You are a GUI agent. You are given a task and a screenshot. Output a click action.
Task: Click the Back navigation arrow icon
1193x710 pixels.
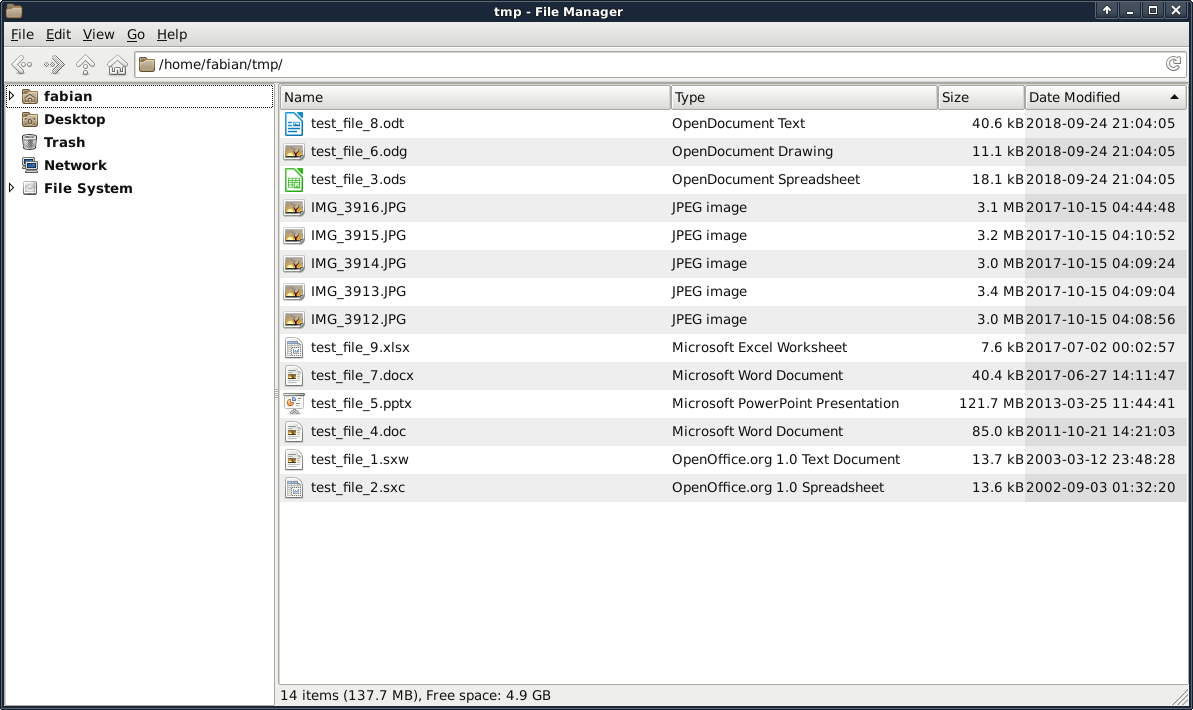[x=22, y=65]
